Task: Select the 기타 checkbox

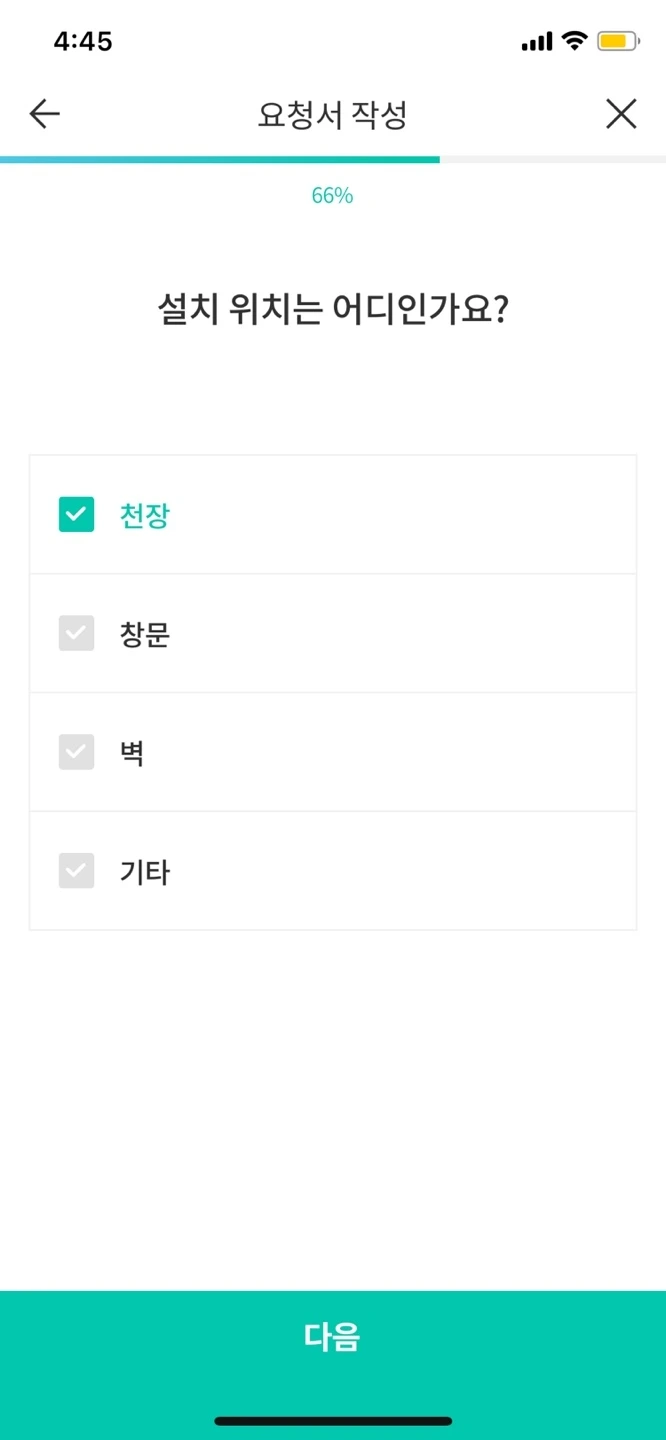Action: pyautogui.click(x=77, y=870)
